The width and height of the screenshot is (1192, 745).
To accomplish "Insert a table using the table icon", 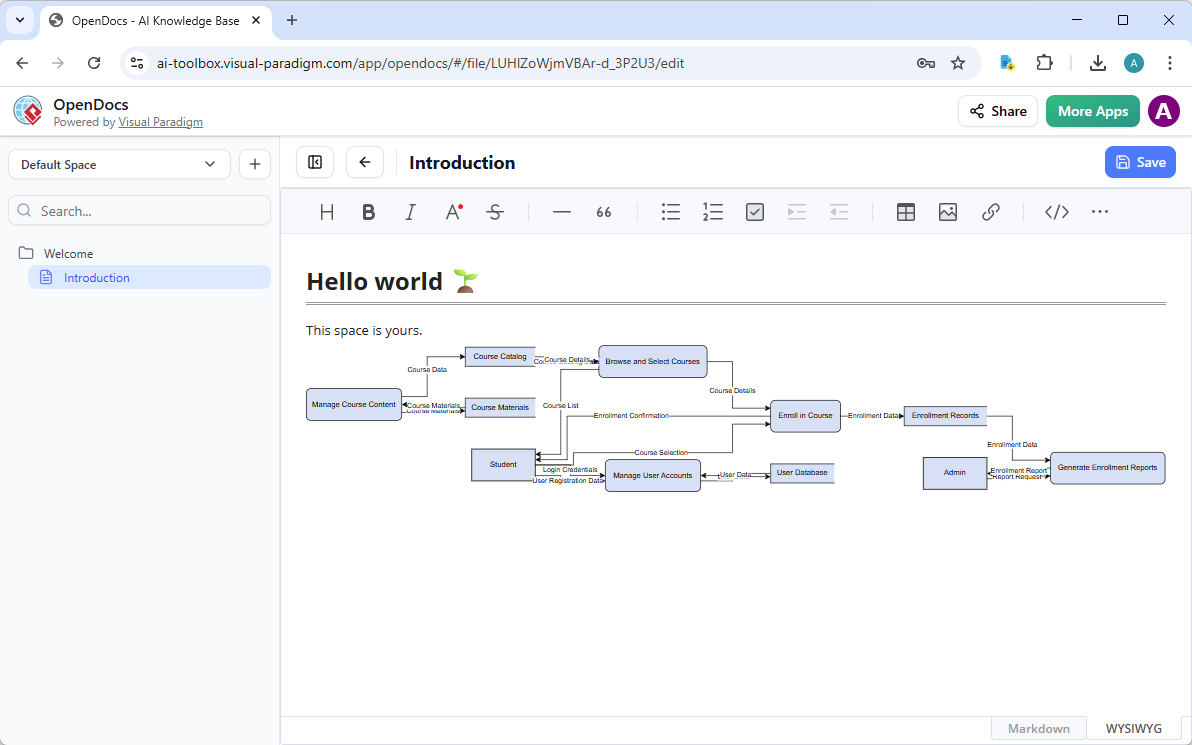I will (905, 211).
